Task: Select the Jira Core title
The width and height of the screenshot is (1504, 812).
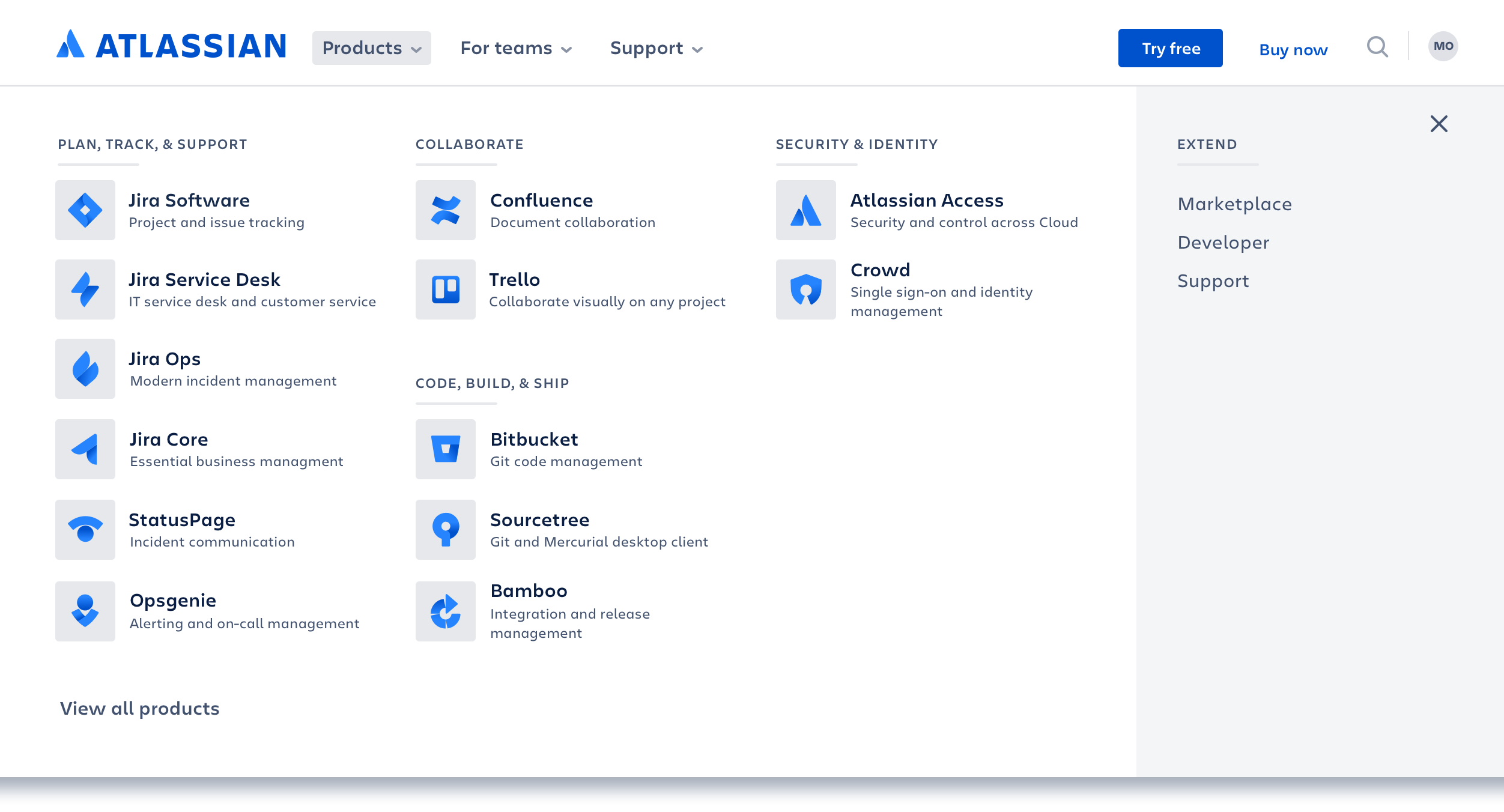Action: [169, 439]
